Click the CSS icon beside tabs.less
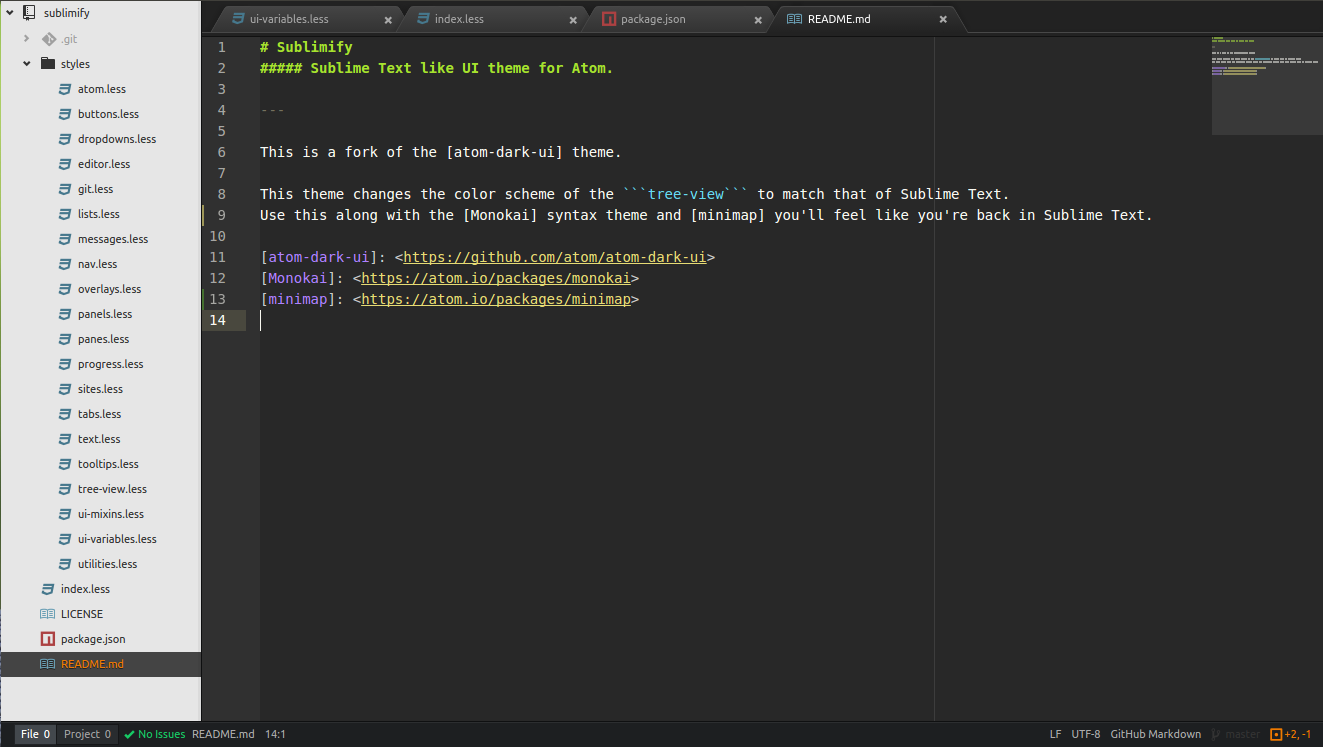This screenshot has width=1323, height=747. point(64,414)
